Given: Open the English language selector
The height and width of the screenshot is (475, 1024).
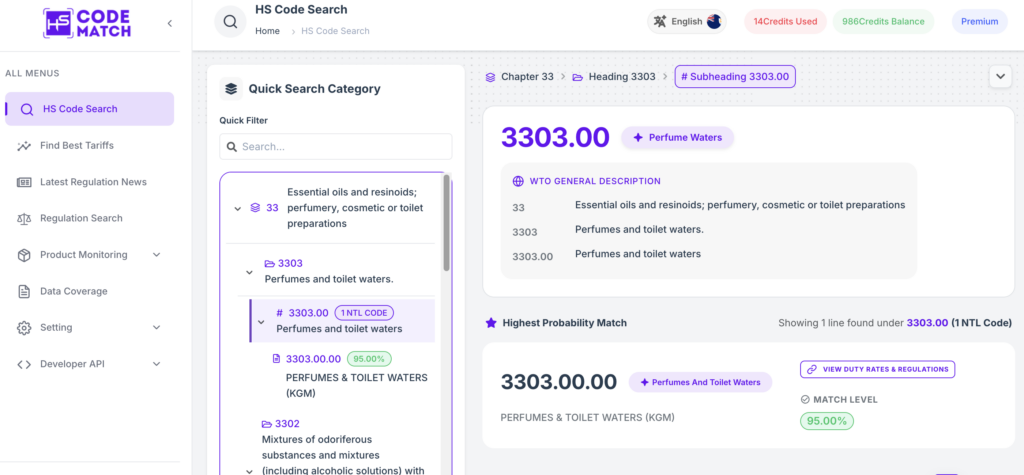Looking at the screenshot, I should [686, 22].
